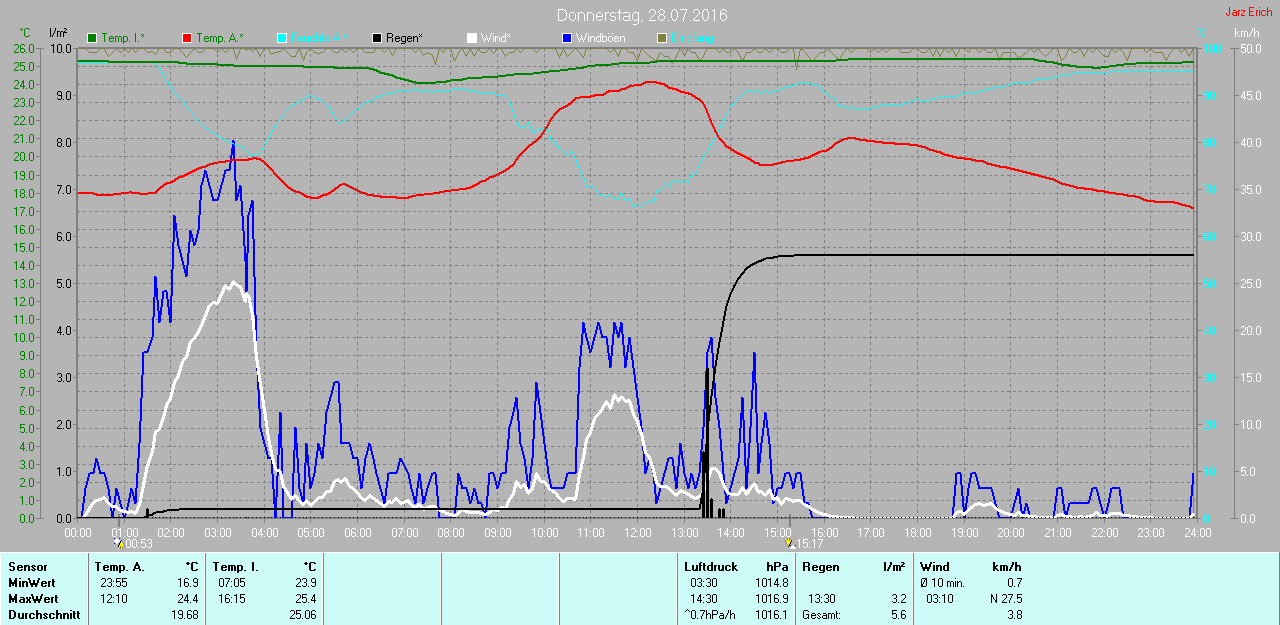Click the '°C' unit label above the left axis
Viewport: 1280px width, 625px height.
point(26,34)
